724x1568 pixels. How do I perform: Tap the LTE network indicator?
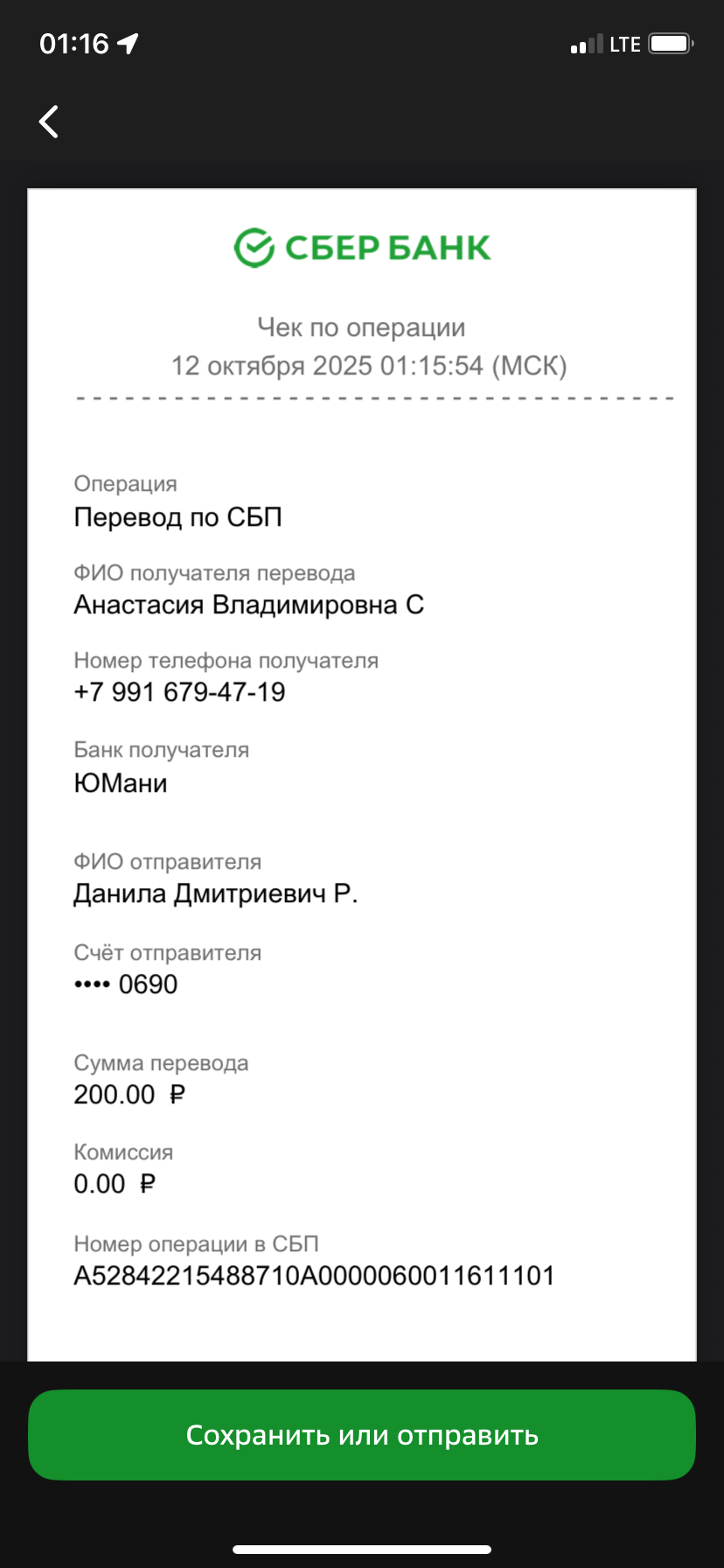(625, 45)
